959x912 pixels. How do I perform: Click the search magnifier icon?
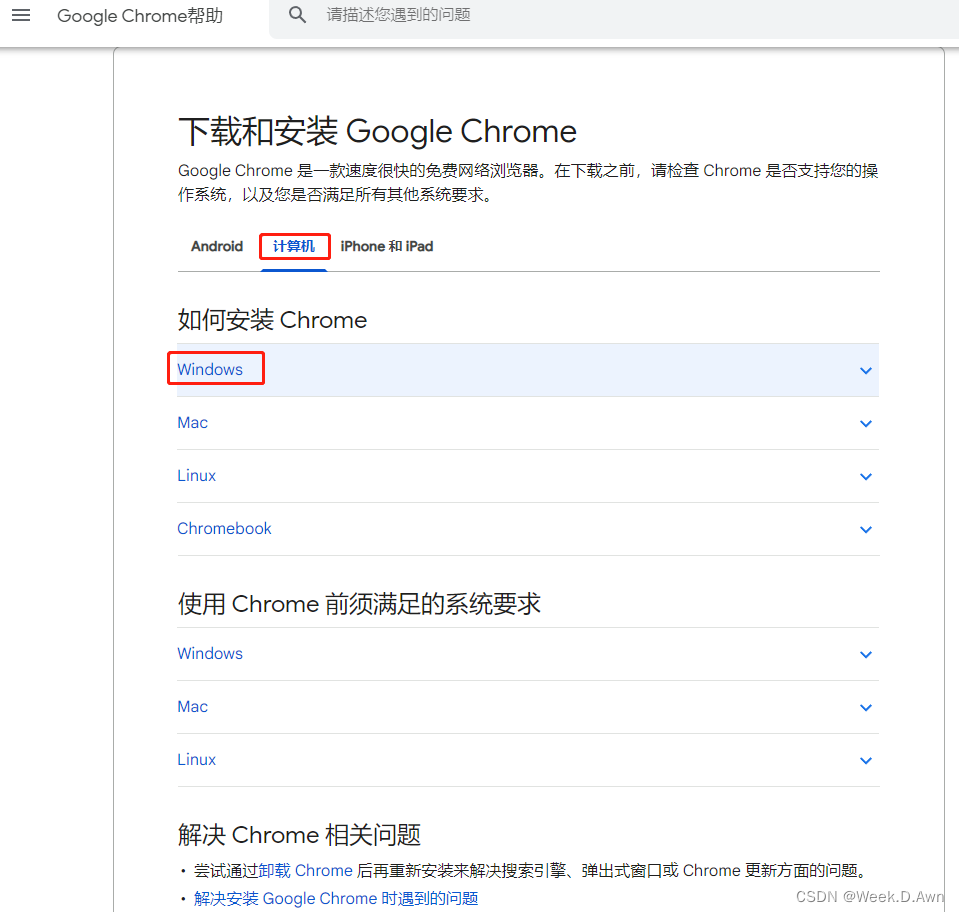pyautogui.click(x=297, y=15)
